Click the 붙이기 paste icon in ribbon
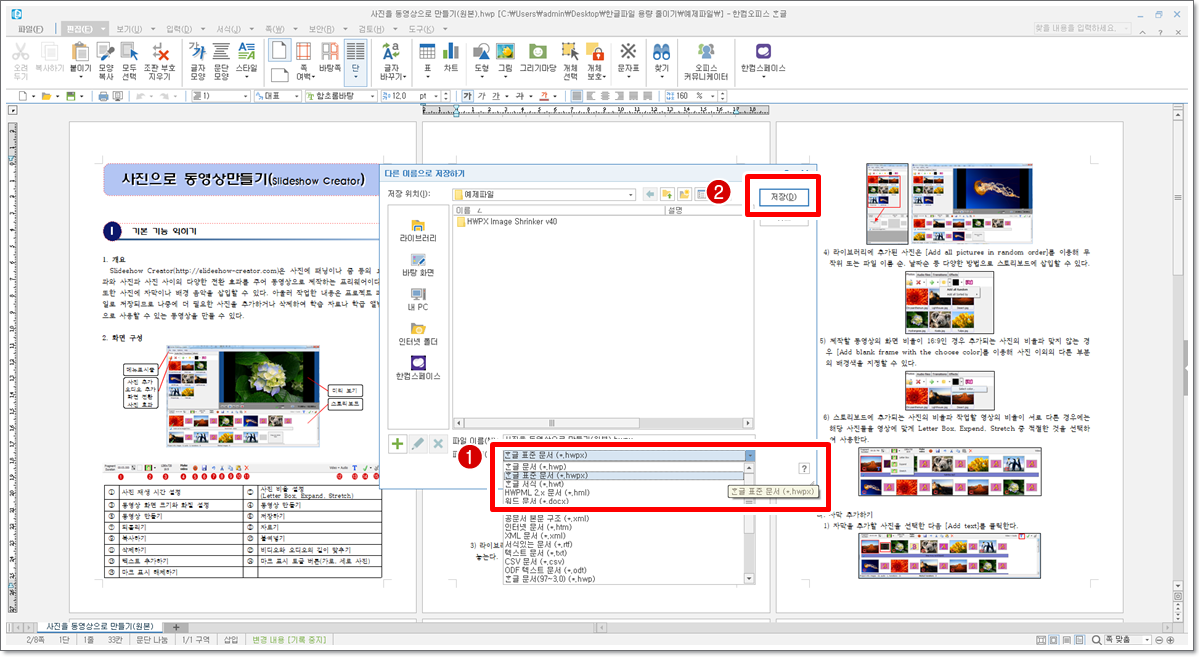 [x=80, y=60]
